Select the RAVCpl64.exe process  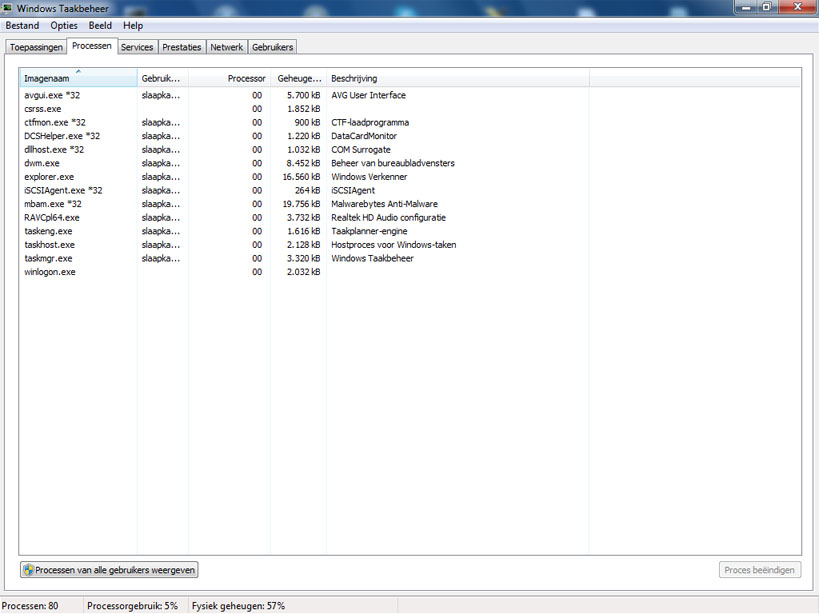pos(52,217)
